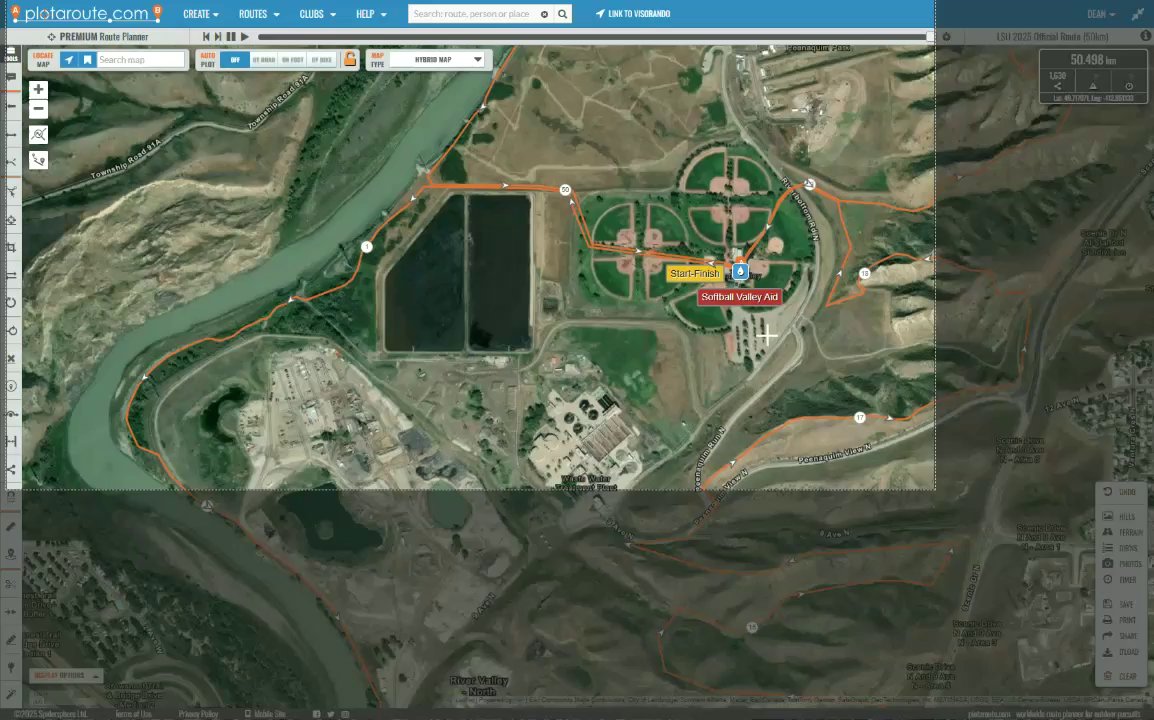Open the directions list tool
The image size is (1154, 720).
pyautogui.click(x=1119, y=548)
